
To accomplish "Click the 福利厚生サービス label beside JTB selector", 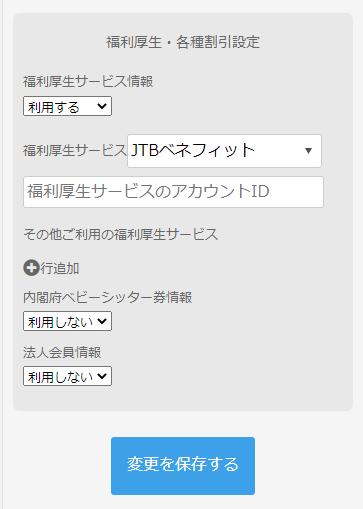I will click(75, 150).
